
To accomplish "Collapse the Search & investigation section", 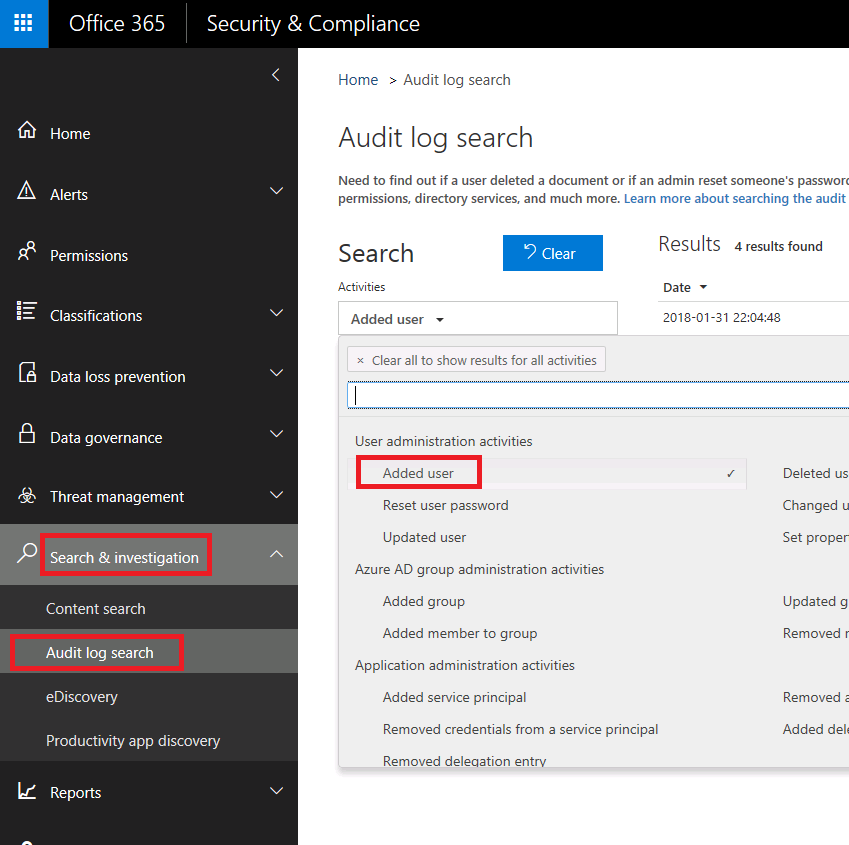I will (x=277, y=555).
